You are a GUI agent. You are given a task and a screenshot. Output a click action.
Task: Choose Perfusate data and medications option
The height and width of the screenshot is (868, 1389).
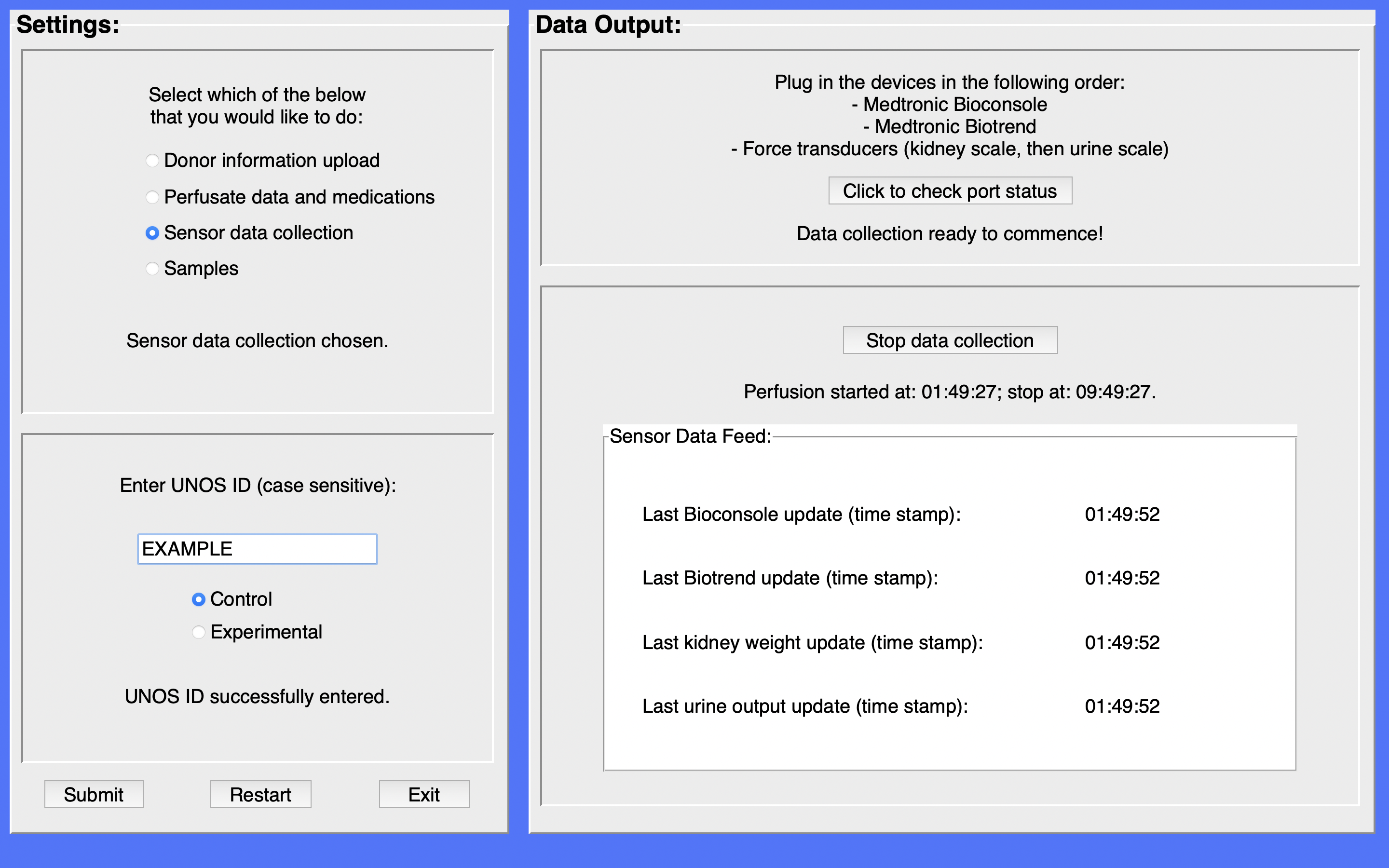(290, 197)
